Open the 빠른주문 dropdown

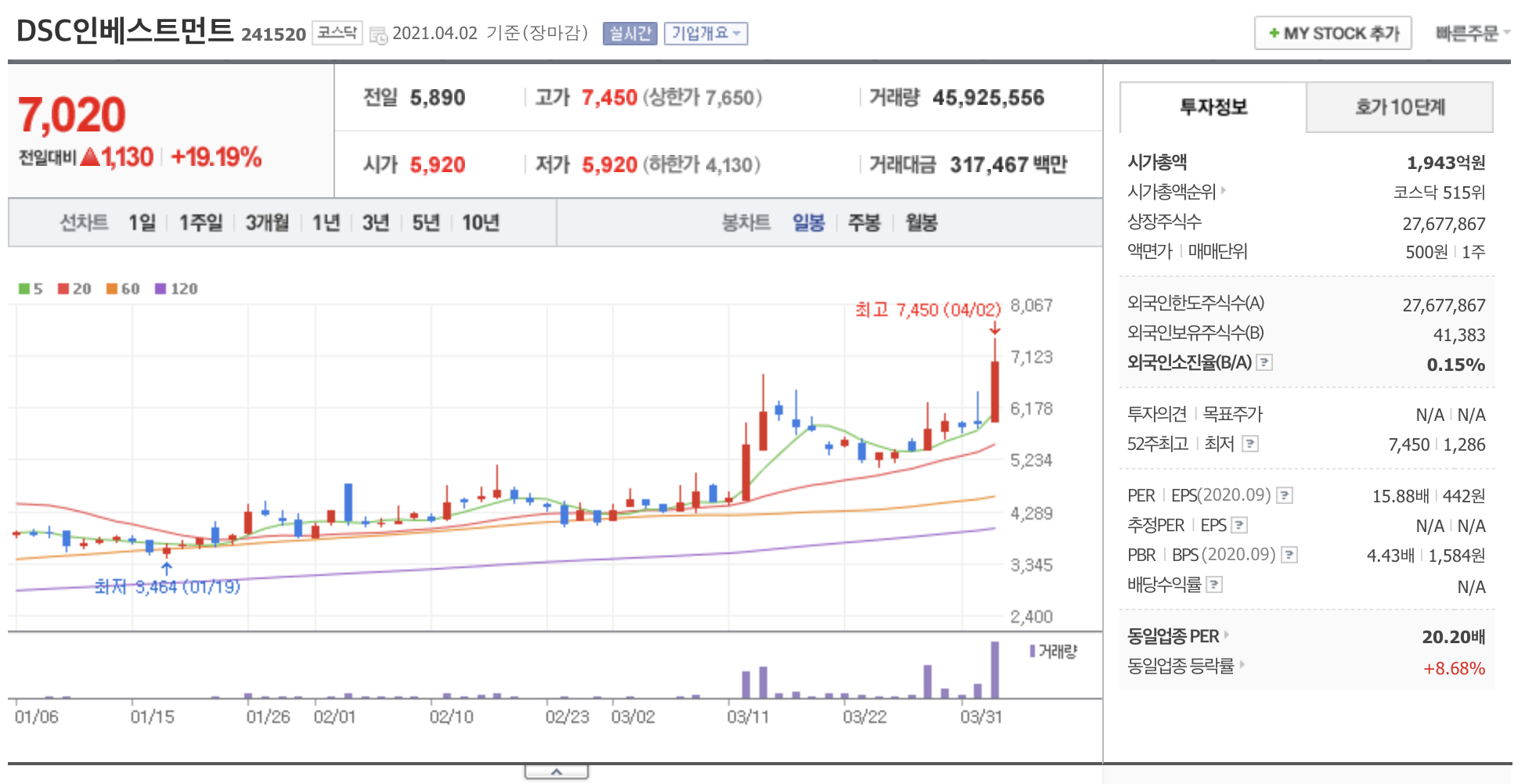(1473, 34)
